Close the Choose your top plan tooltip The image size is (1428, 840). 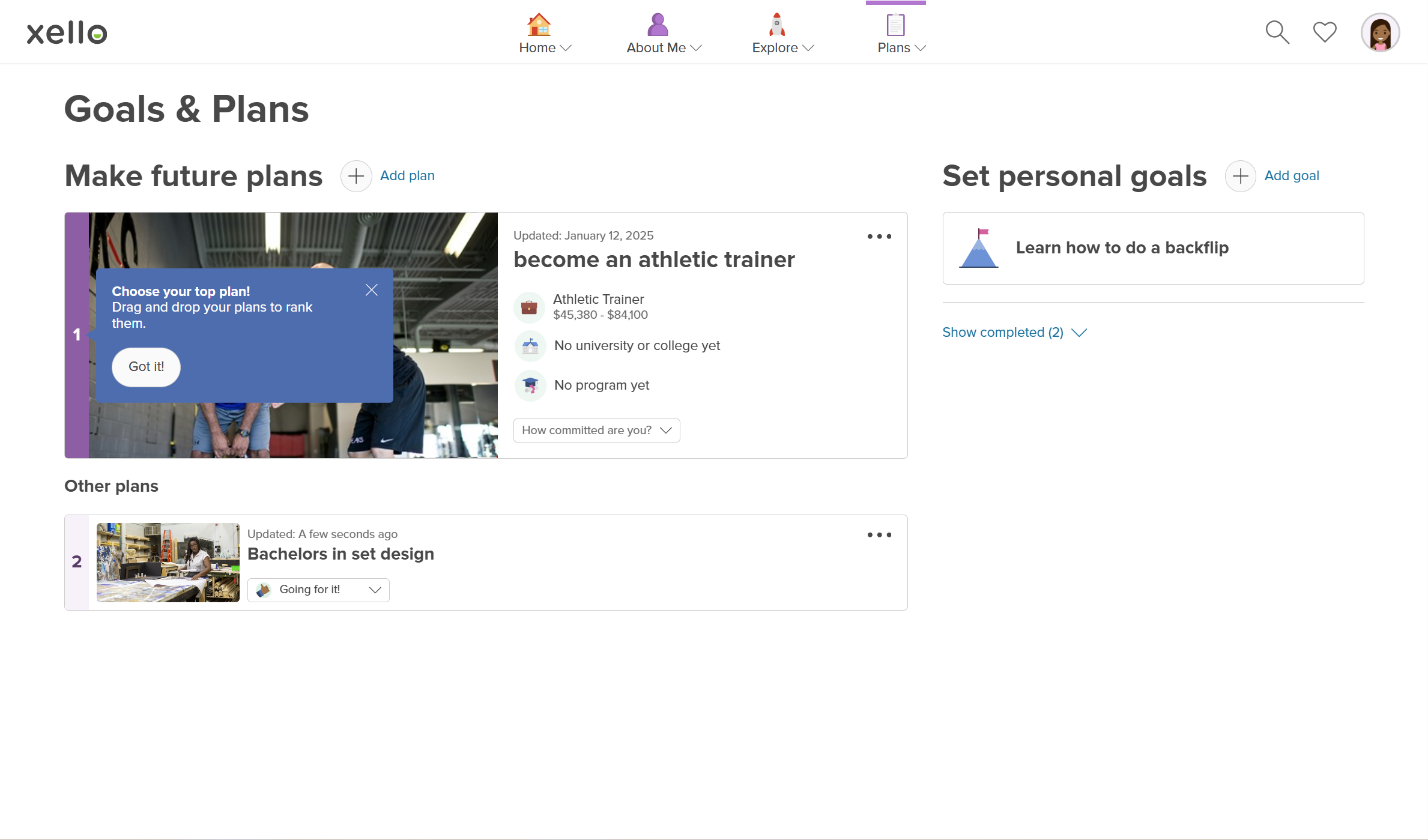[x=372, y=290]
